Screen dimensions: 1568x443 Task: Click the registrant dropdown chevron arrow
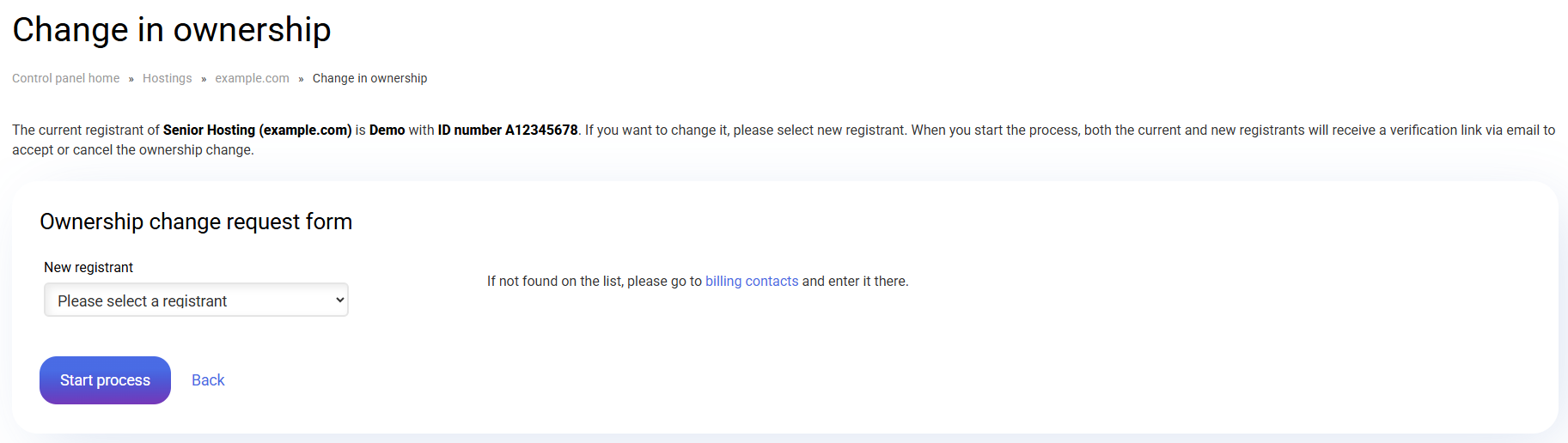point(340,300)
